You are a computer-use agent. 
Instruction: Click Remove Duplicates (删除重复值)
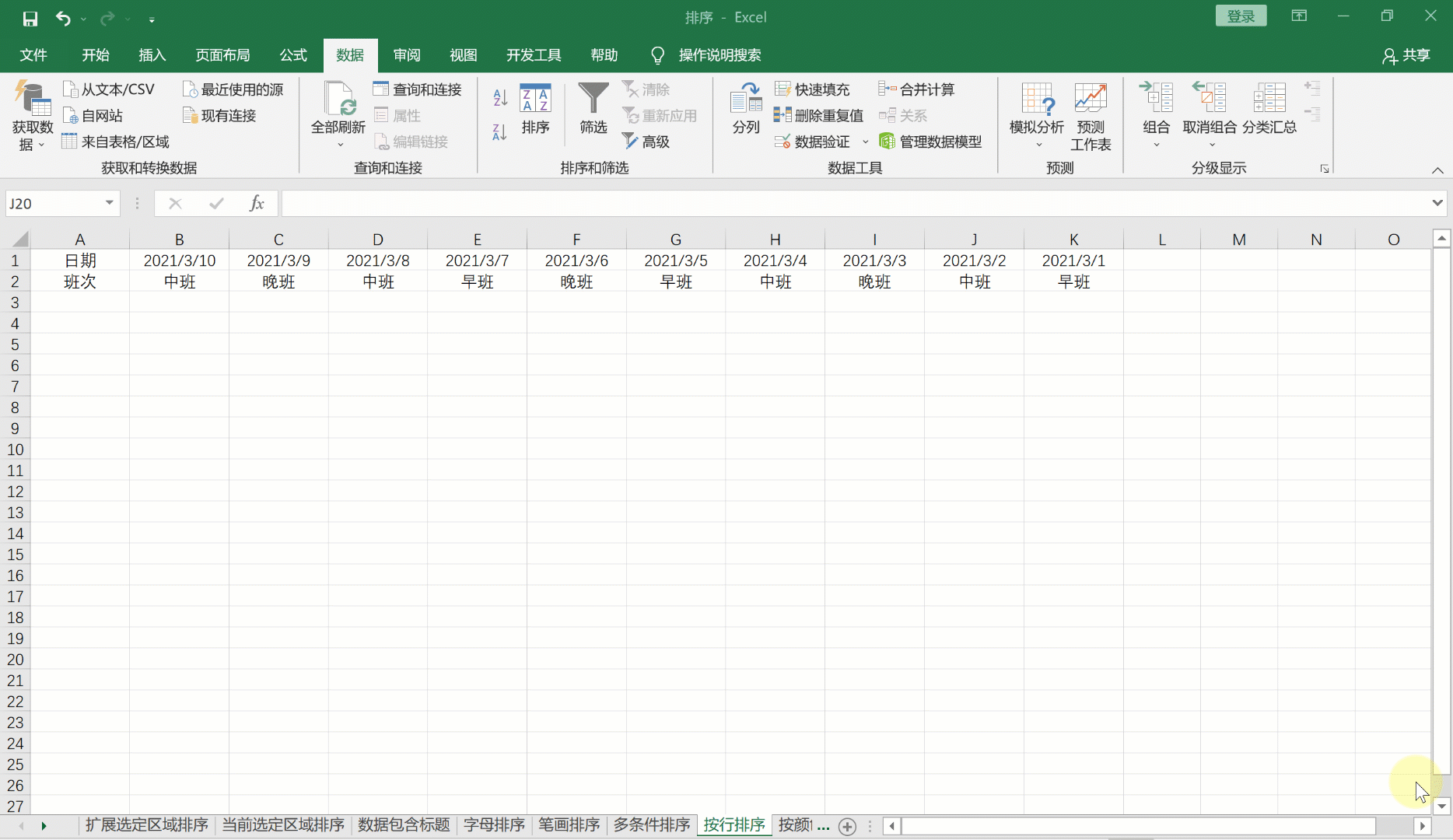(819, 115)
